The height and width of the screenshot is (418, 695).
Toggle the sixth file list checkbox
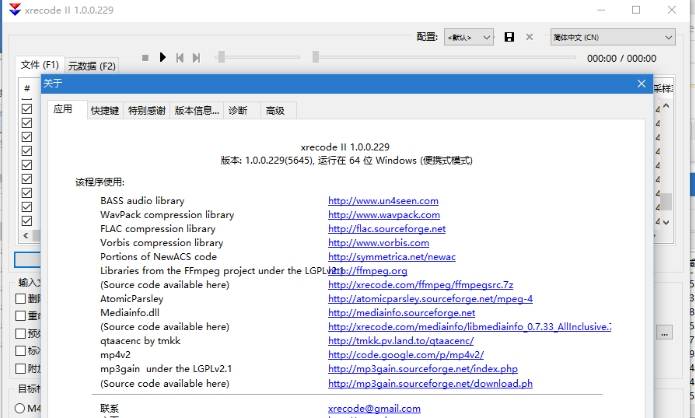27,179
